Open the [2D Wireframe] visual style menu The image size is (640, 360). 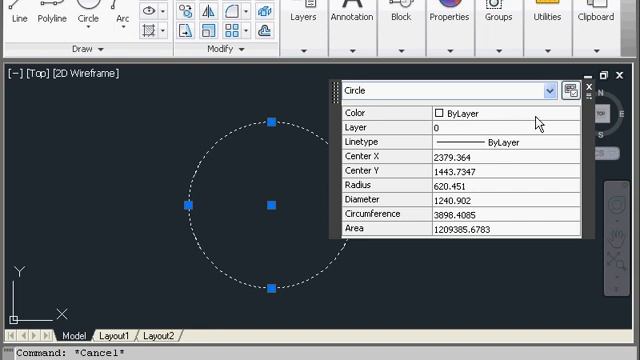point(86,73)
